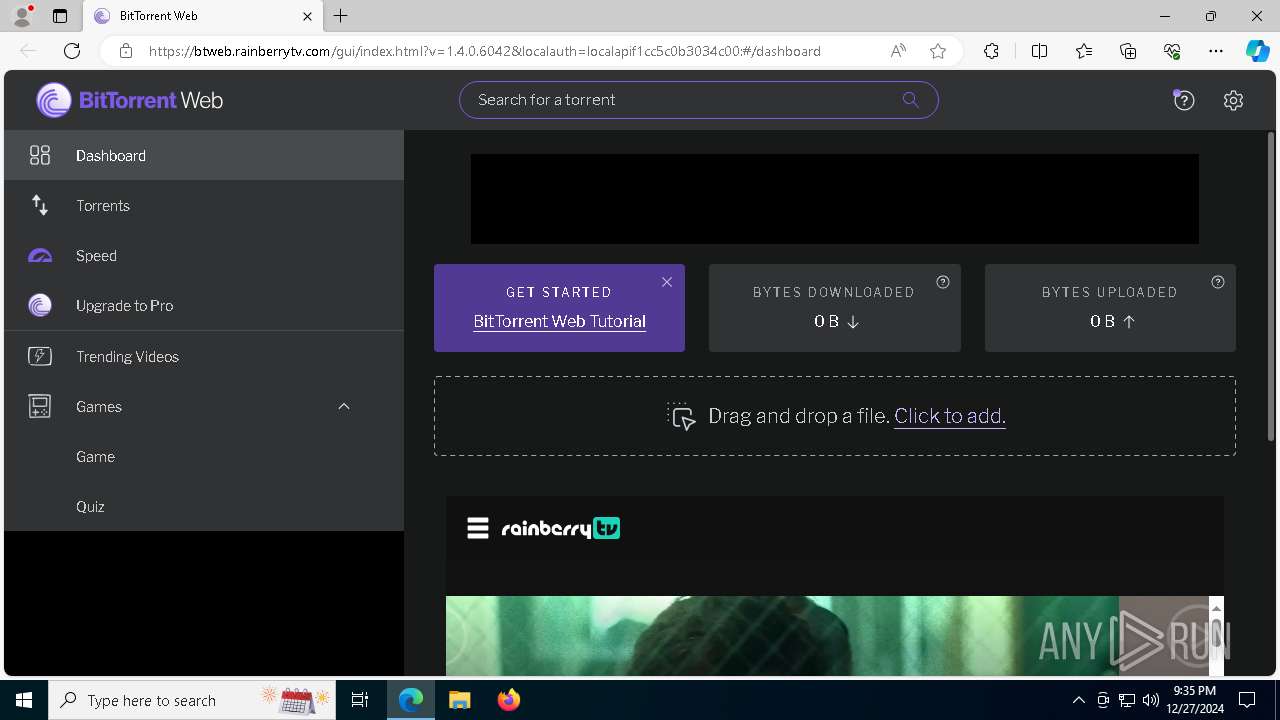Screen dimensions: 1280x720
Task: Click the 'Click to add.' link
Action: click(950, 416)
